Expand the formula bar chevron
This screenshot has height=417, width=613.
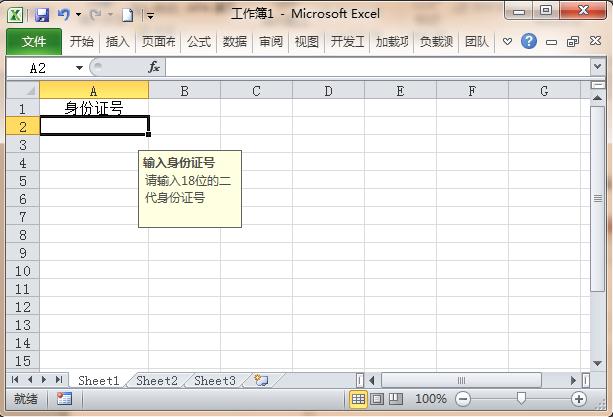(597, 67)
